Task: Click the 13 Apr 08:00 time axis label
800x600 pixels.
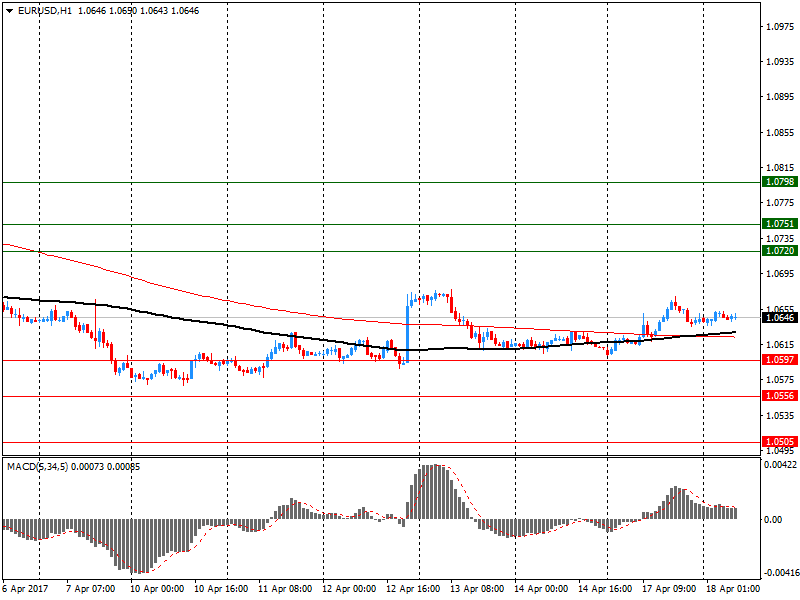Action: coord(477,589)
